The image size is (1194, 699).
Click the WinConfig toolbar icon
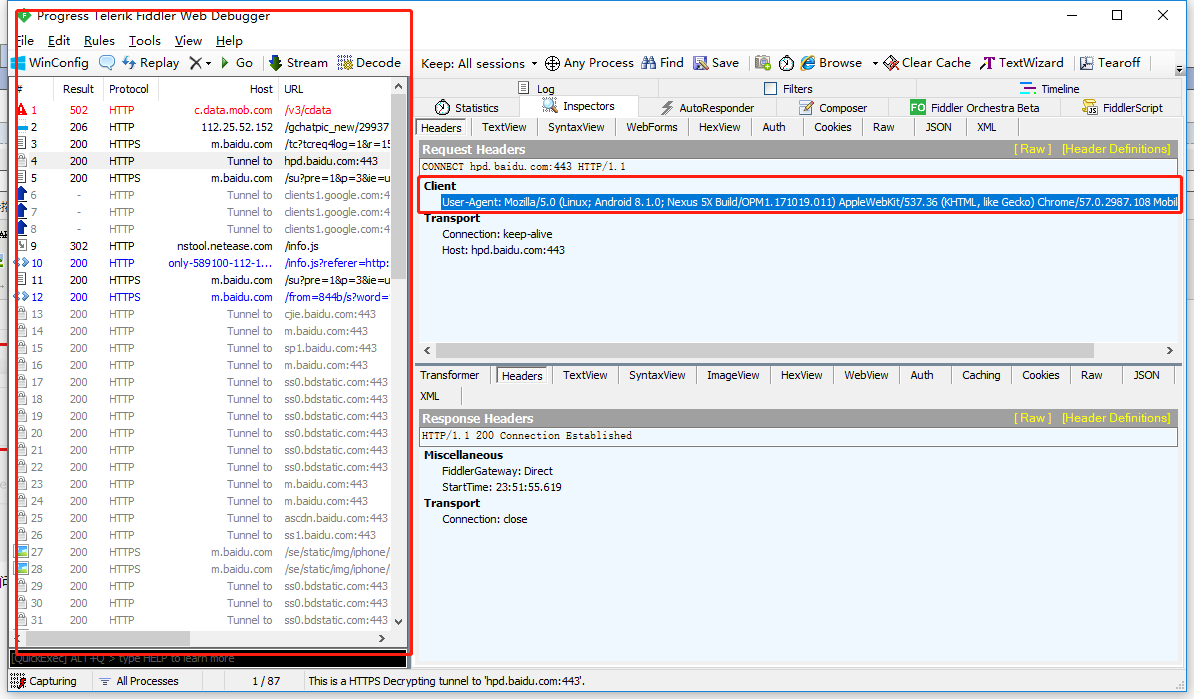point(50,63)
